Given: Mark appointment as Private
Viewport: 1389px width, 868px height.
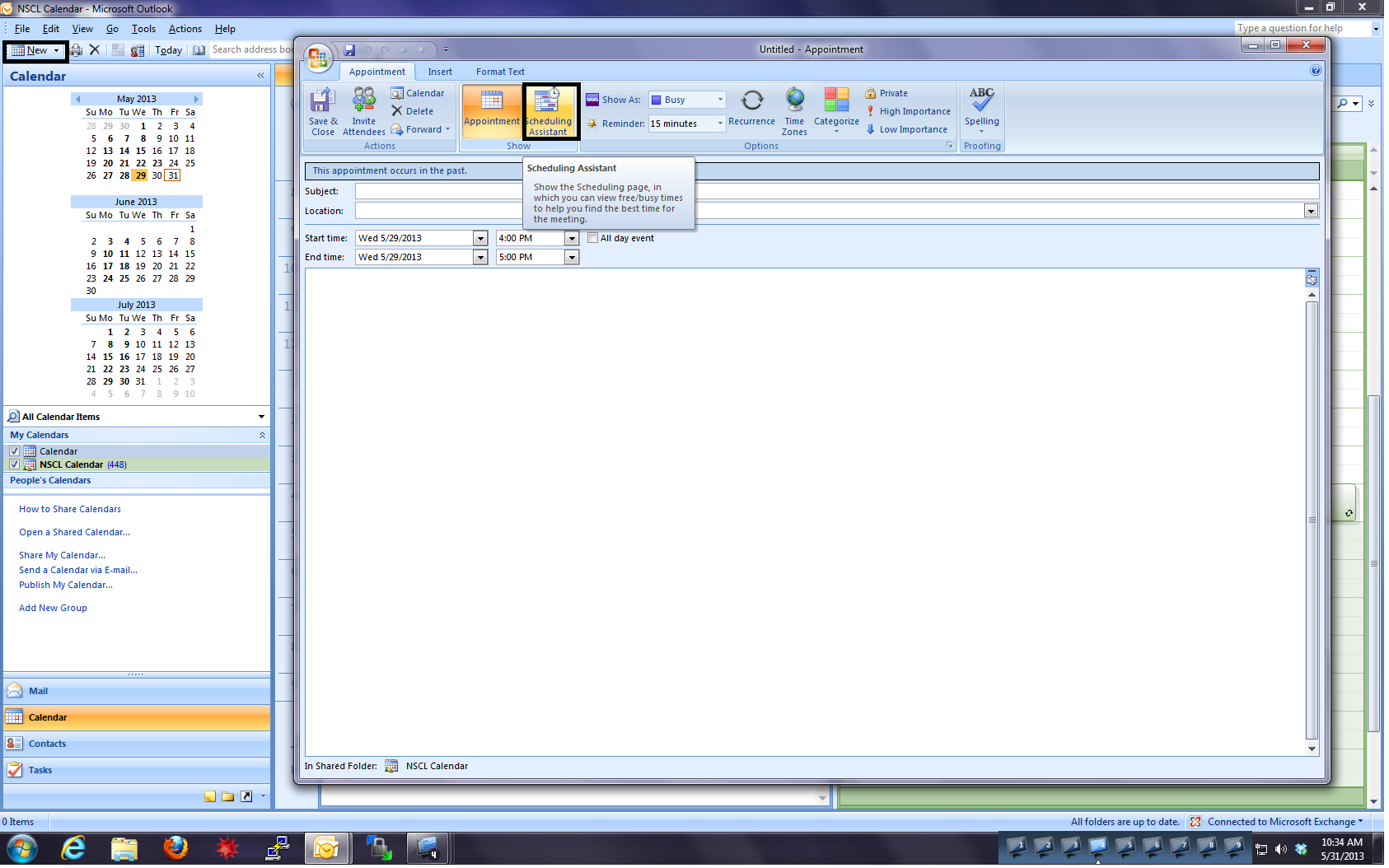Looking at the screenshot, I should tap(892, 94).
